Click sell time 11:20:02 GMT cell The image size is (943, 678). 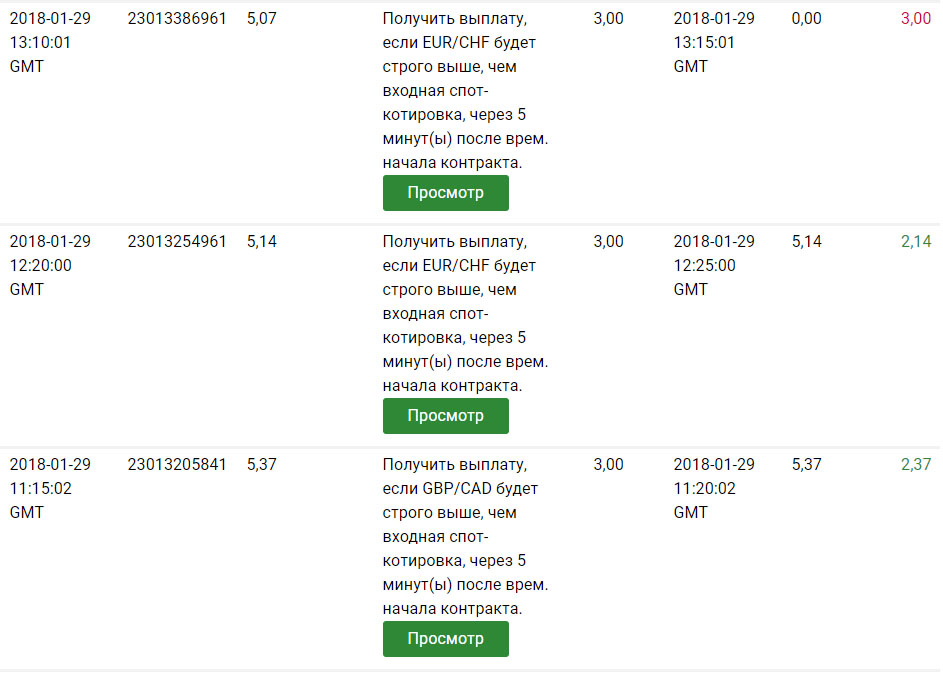[714, 488]
